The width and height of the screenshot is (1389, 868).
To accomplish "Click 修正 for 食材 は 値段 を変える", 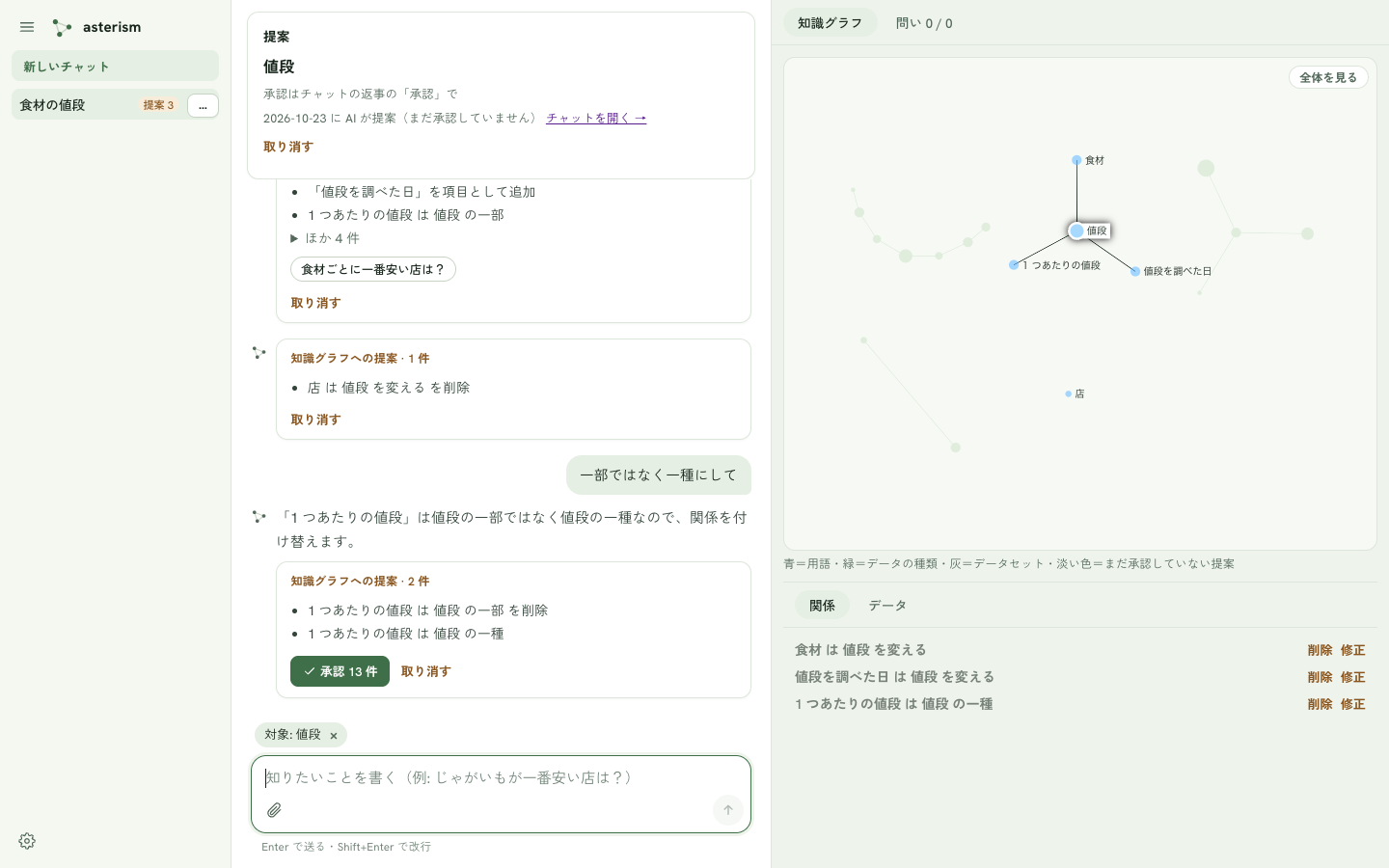I will pos(1352,650).
